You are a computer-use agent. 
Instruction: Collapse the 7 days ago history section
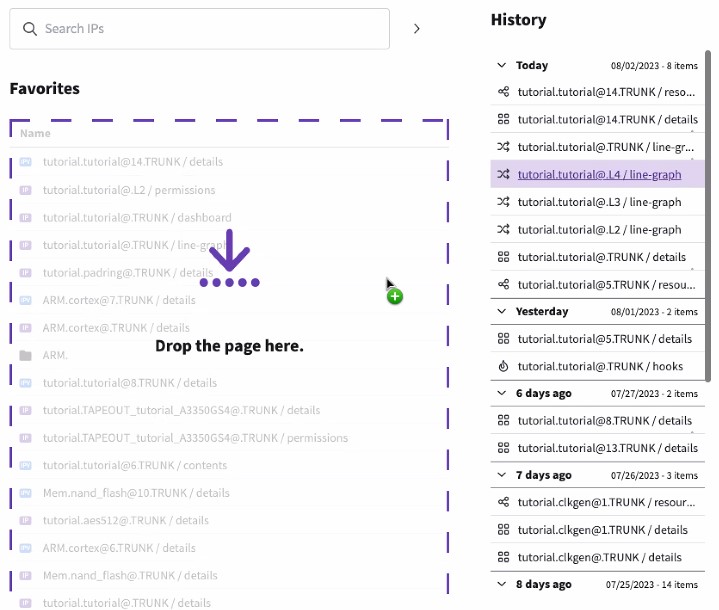(x=502, y=475)
